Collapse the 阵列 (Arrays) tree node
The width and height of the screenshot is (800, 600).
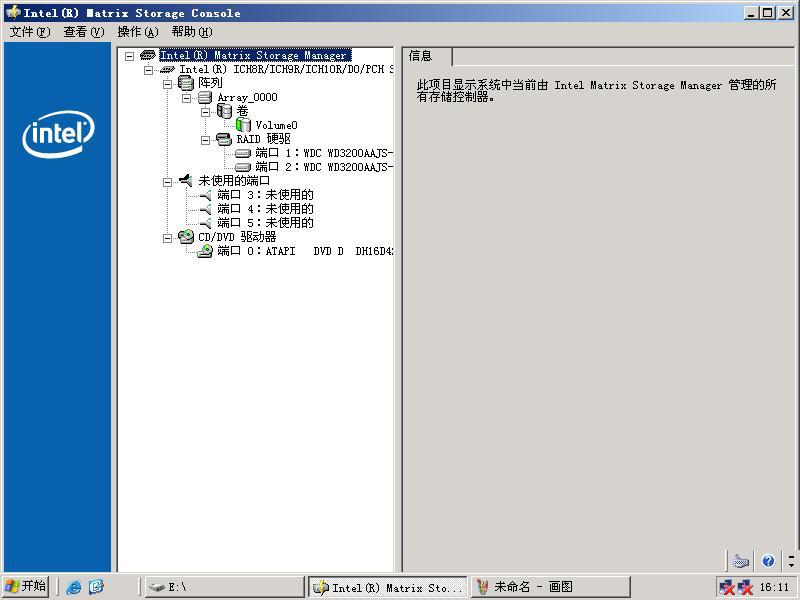coord(168,84)
